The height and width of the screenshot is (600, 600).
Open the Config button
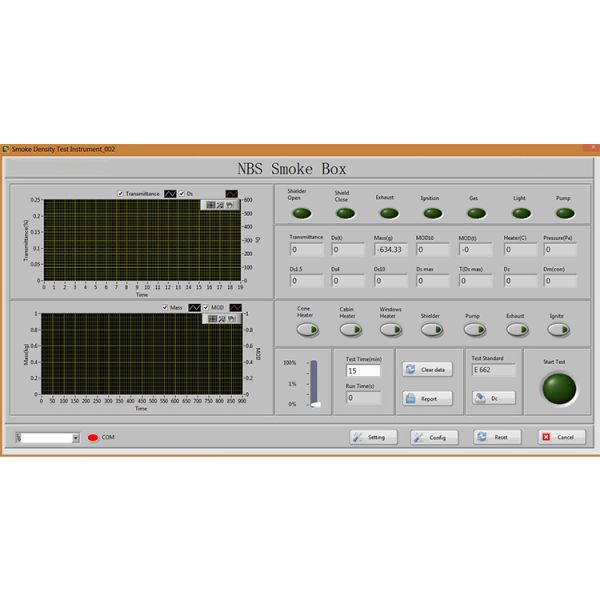431,437
